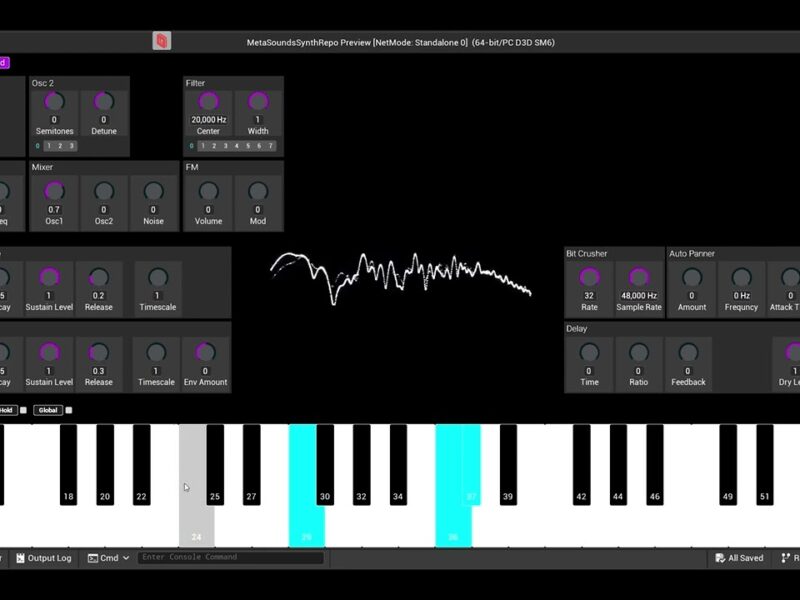Click the red Unreal project icon in title bar
Viewport: 800px width, 600px height.
pyautogui.click(x=162, y=41)
